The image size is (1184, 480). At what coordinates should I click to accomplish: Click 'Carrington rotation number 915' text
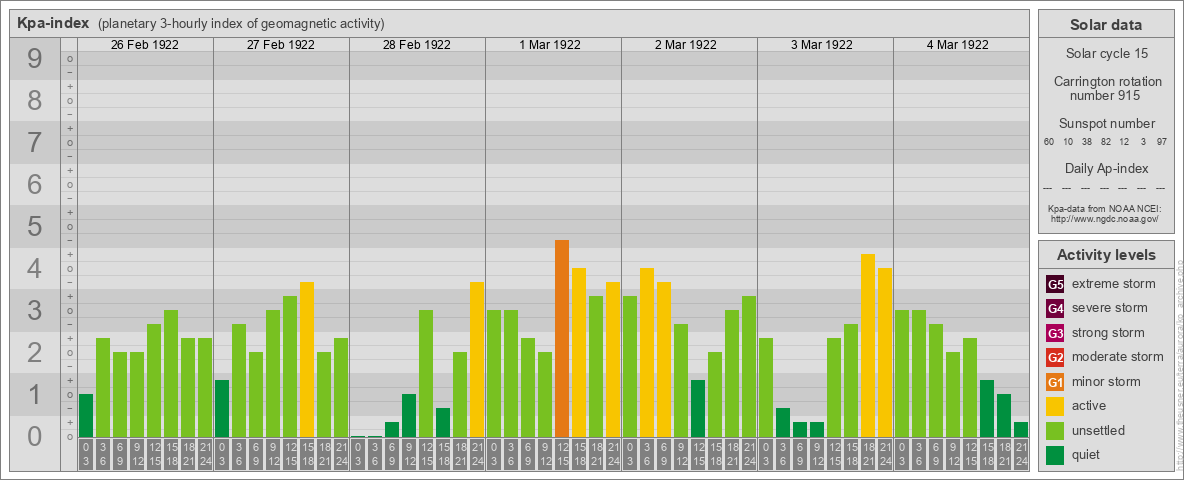point(1106,88)
